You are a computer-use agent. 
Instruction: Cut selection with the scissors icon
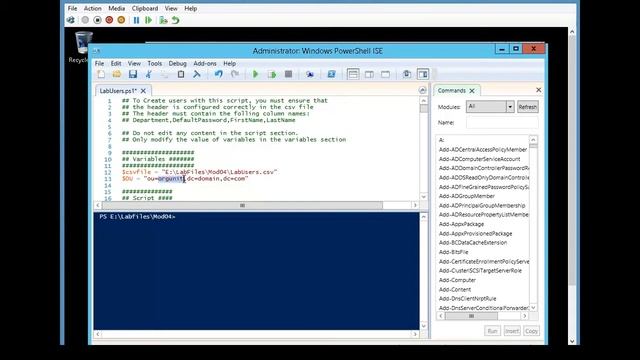point(149,74)
